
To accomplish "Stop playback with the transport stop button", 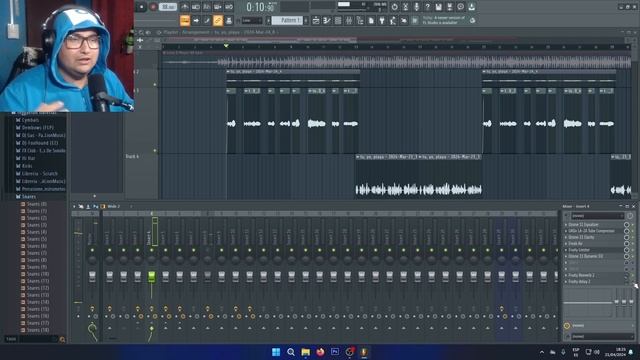I will click(142, 7).
